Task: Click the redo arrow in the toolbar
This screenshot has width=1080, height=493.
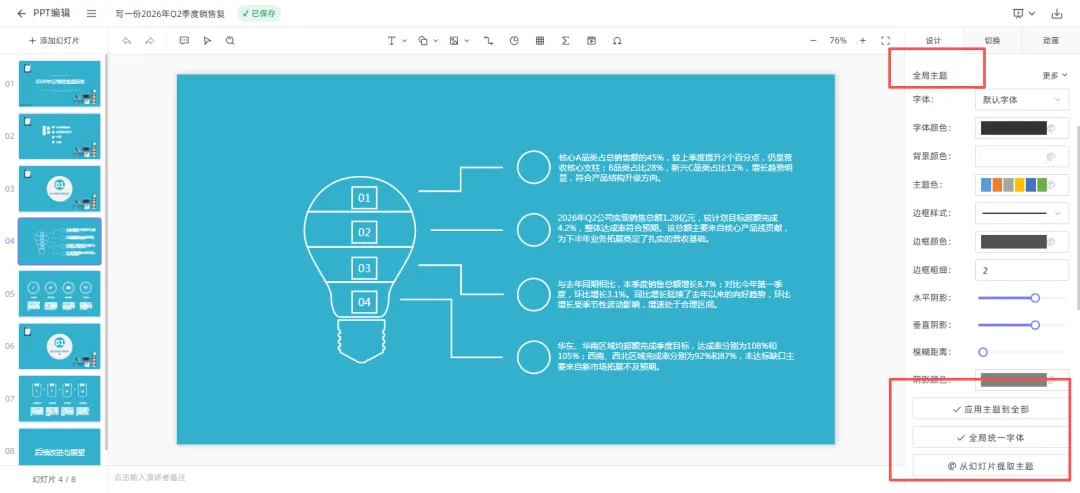Action: [149, 41]
